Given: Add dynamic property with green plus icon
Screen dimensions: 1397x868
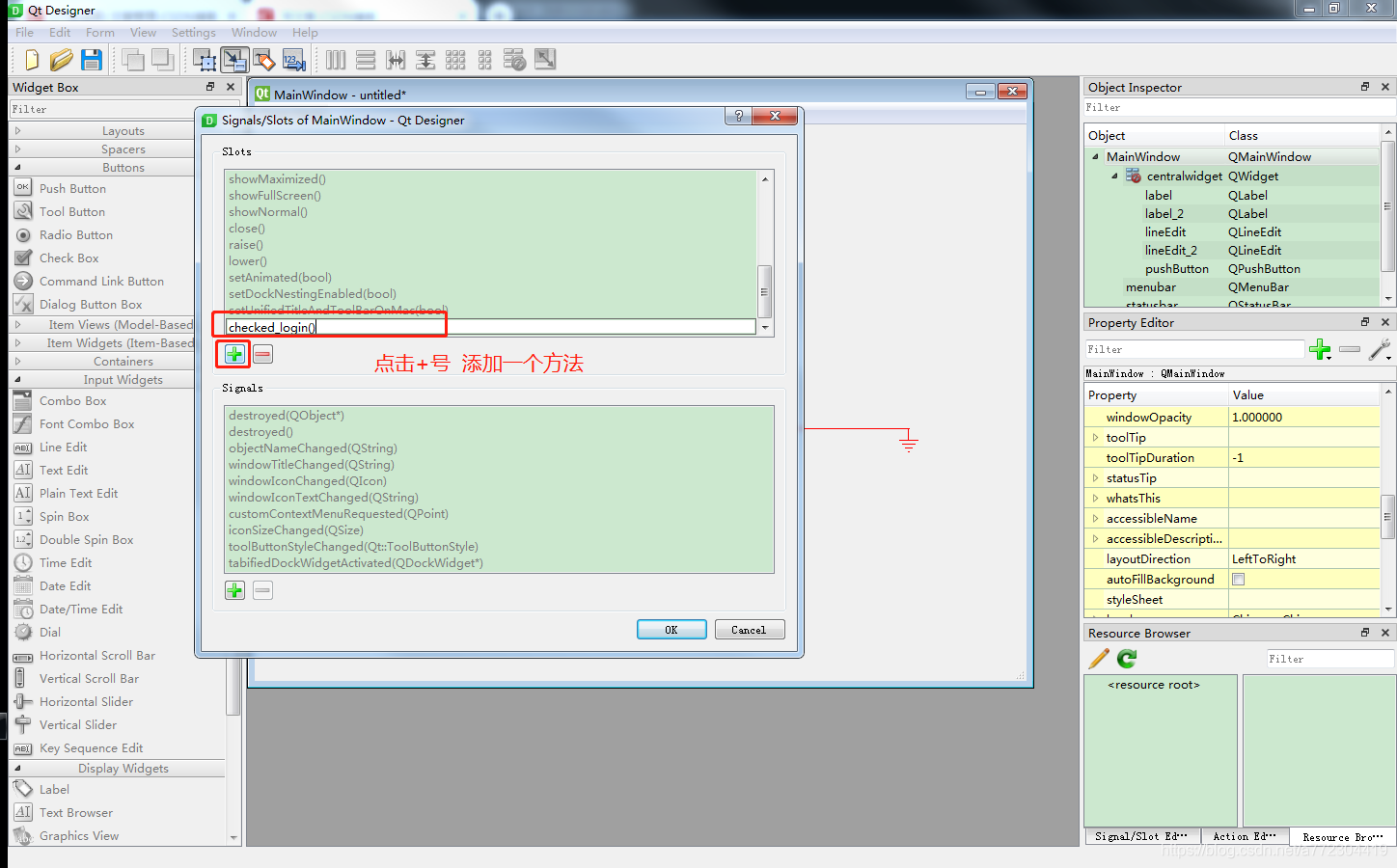Looking at the screenshot, I should 1320,349.
